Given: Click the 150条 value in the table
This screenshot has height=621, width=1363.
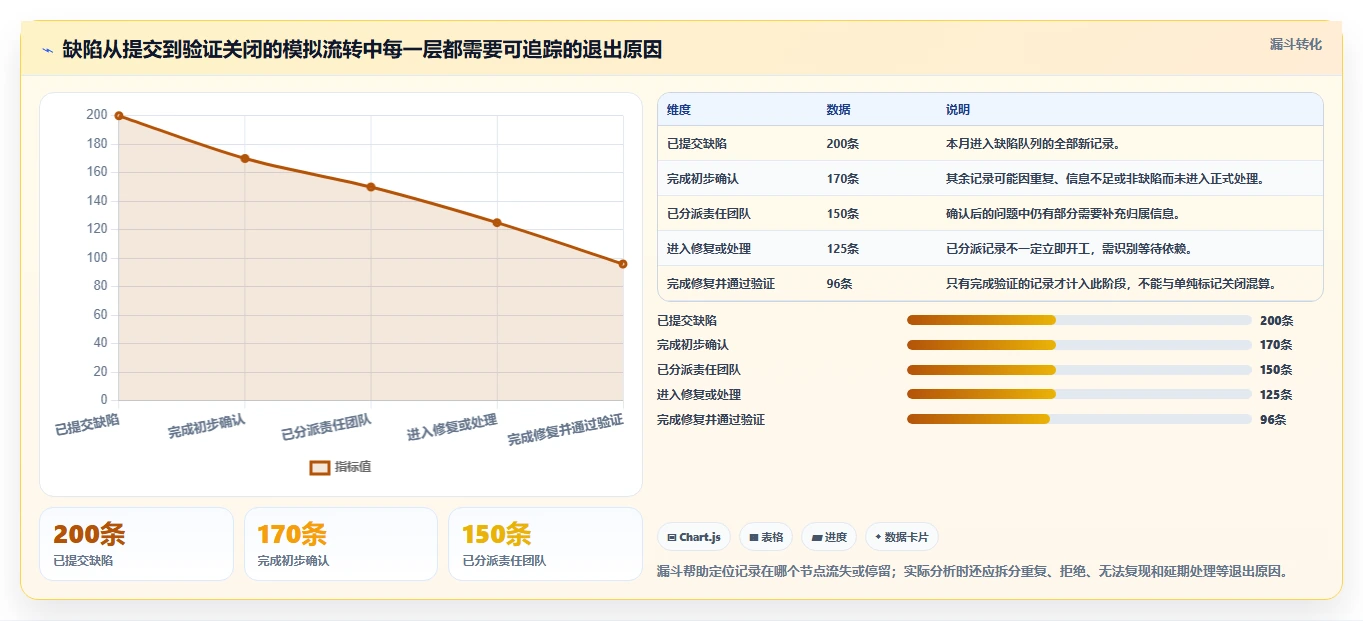Looking at the screenshot, I should pos(843,214).
